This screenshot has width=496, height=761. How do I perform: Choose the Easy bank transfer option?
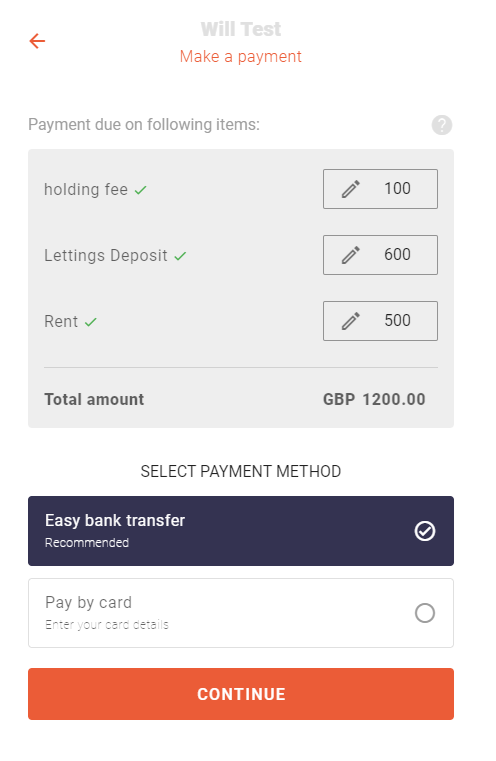[x=241, y=530]
